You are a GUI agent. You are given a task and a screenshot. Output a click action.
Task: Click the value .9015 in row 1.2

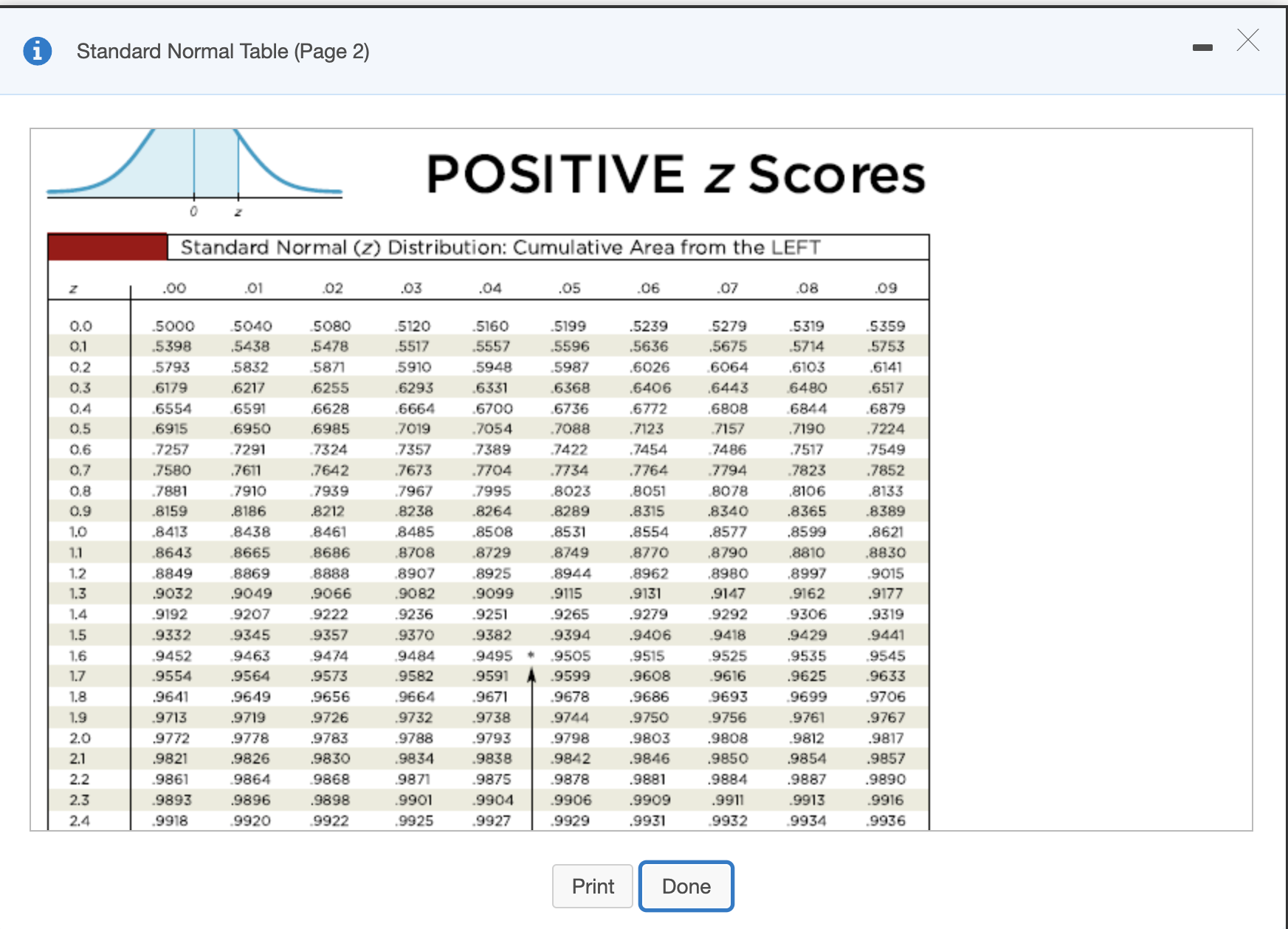[x=886, y=573]
